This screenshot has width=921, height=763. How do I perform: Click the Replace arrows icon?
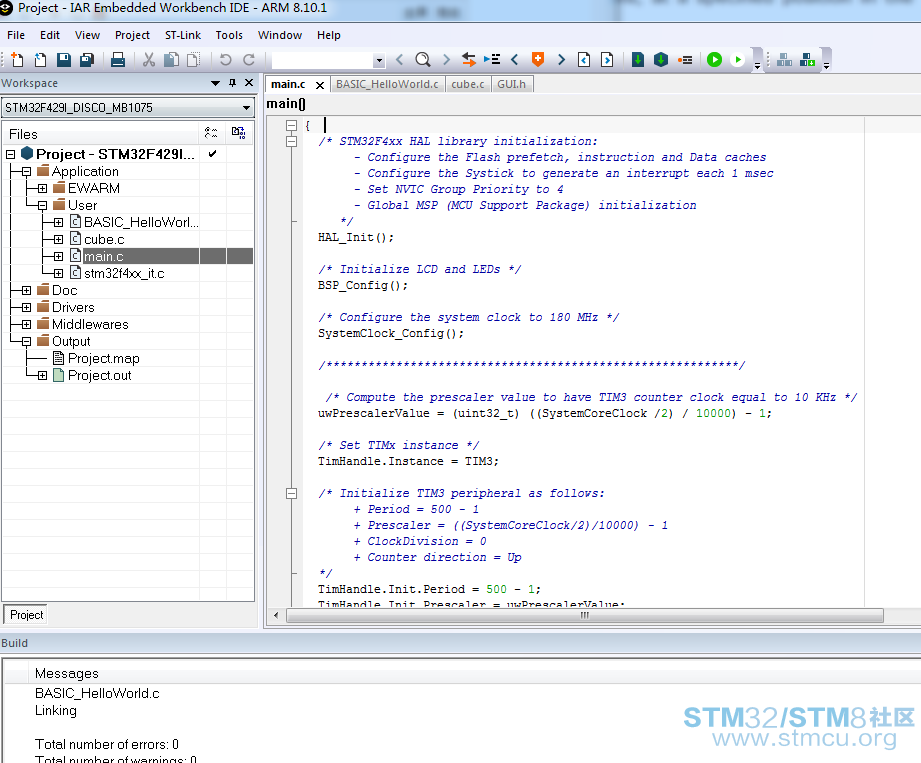(x=468, y=60)
